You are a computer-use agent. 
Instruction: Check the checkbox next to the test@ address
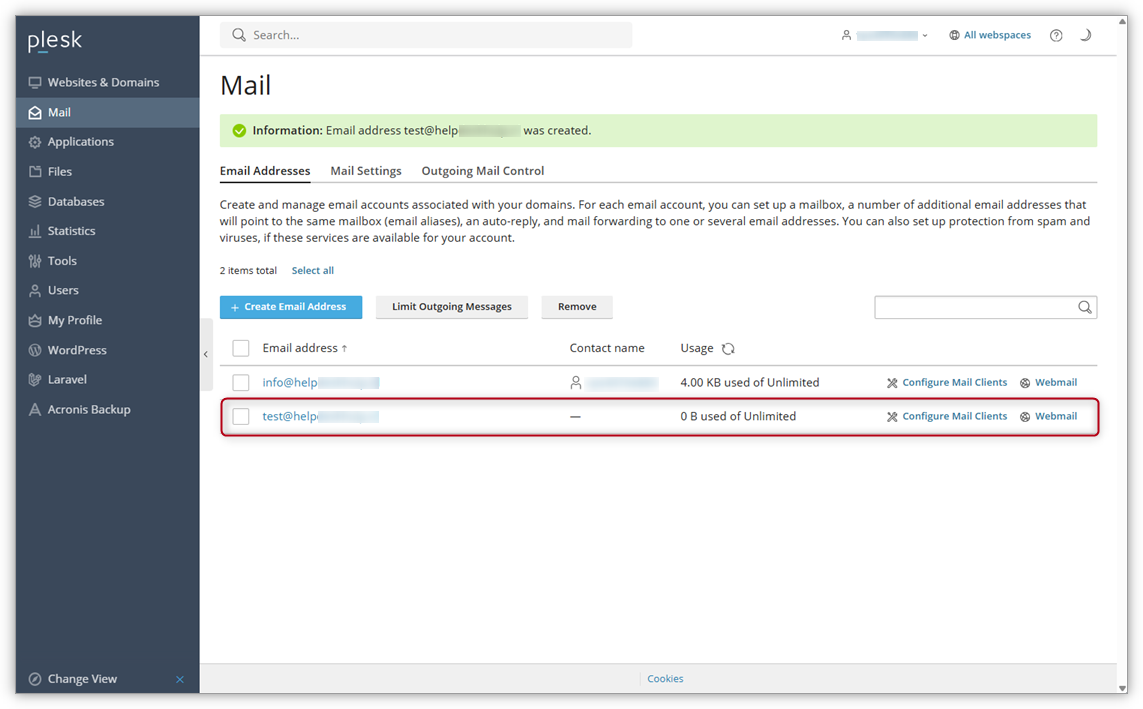coord(240,416)
